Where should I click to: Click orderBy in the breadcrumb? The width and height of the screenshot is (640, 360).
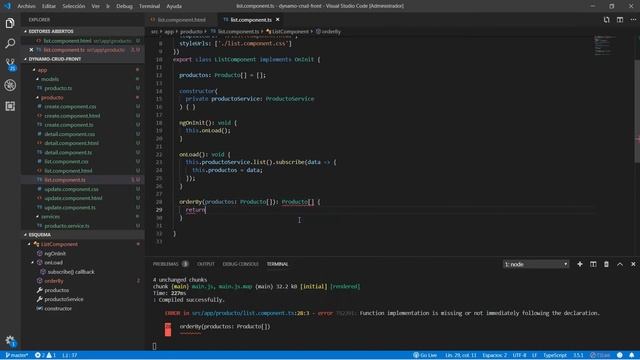(x=331, y=31)
